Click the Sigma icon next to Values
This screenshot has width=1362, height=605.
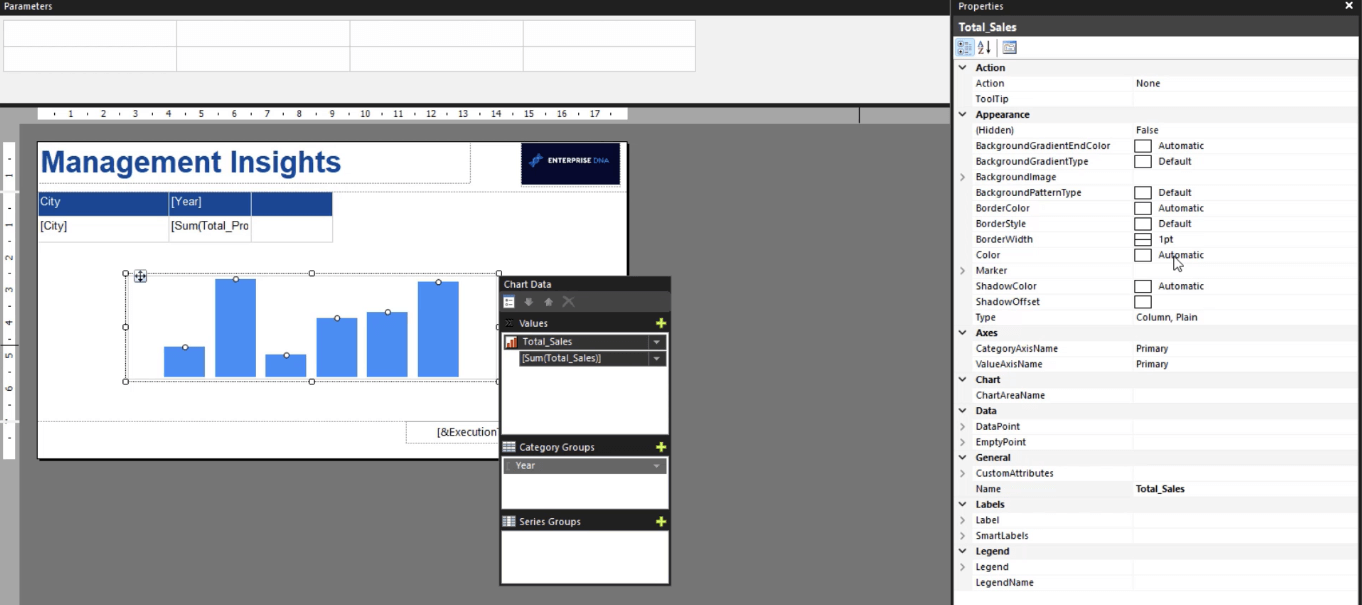(x=508, y=323)
